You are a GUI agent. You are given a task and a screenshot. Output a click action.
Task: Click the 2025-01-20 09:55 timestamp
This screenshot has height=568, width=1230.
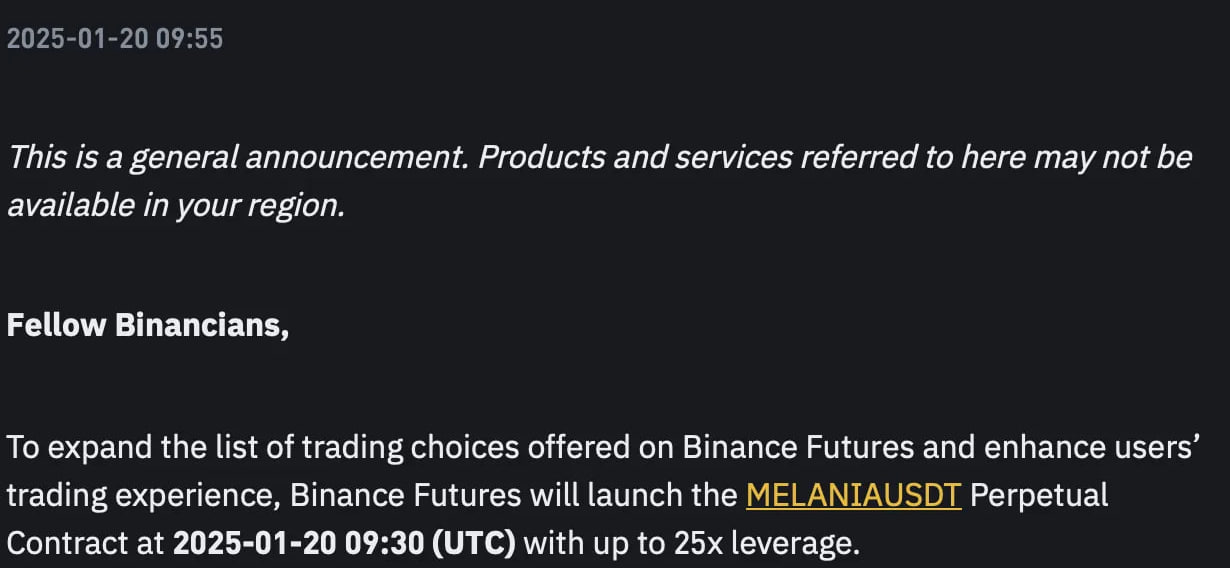115,39
